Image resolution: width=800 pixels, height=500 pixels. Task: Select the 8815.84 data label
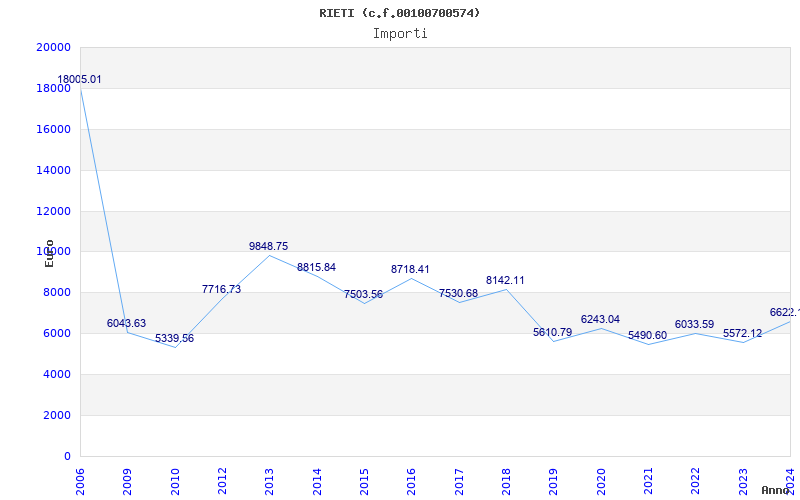pos(316,268)
